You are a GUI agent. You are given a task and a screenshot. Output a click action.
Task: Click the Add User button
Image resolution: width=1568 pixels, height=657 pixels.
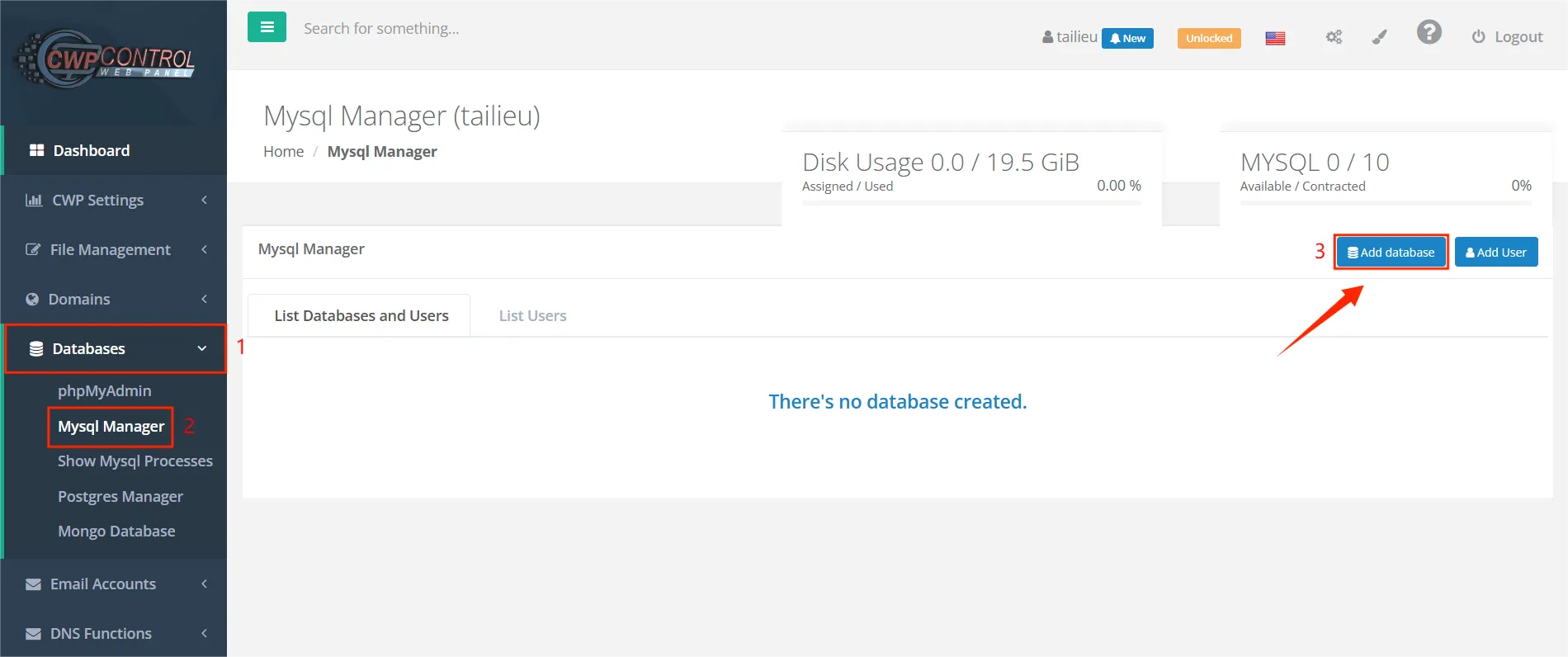(x=1496, y=252)
